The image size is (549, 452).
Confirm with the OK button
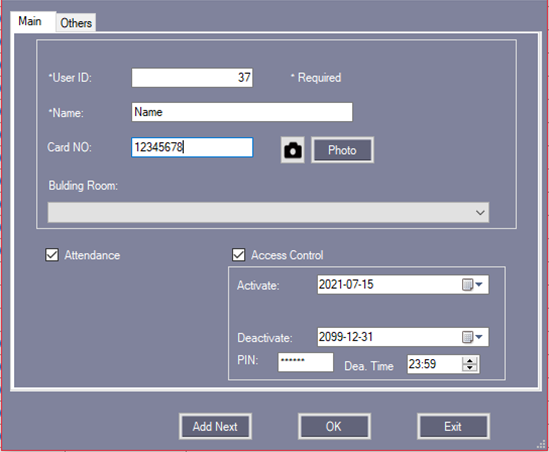coord(334,426)
